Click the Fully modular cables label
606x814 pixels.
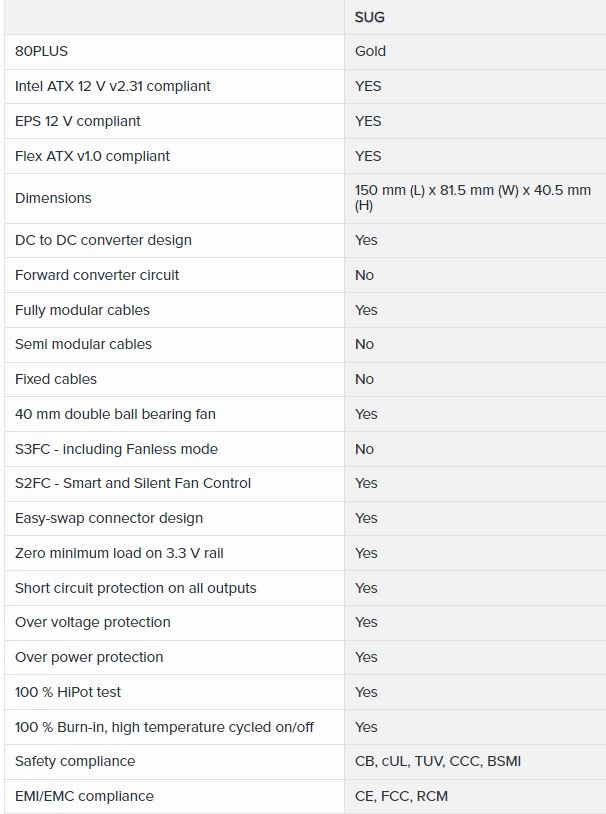(82, 310)
